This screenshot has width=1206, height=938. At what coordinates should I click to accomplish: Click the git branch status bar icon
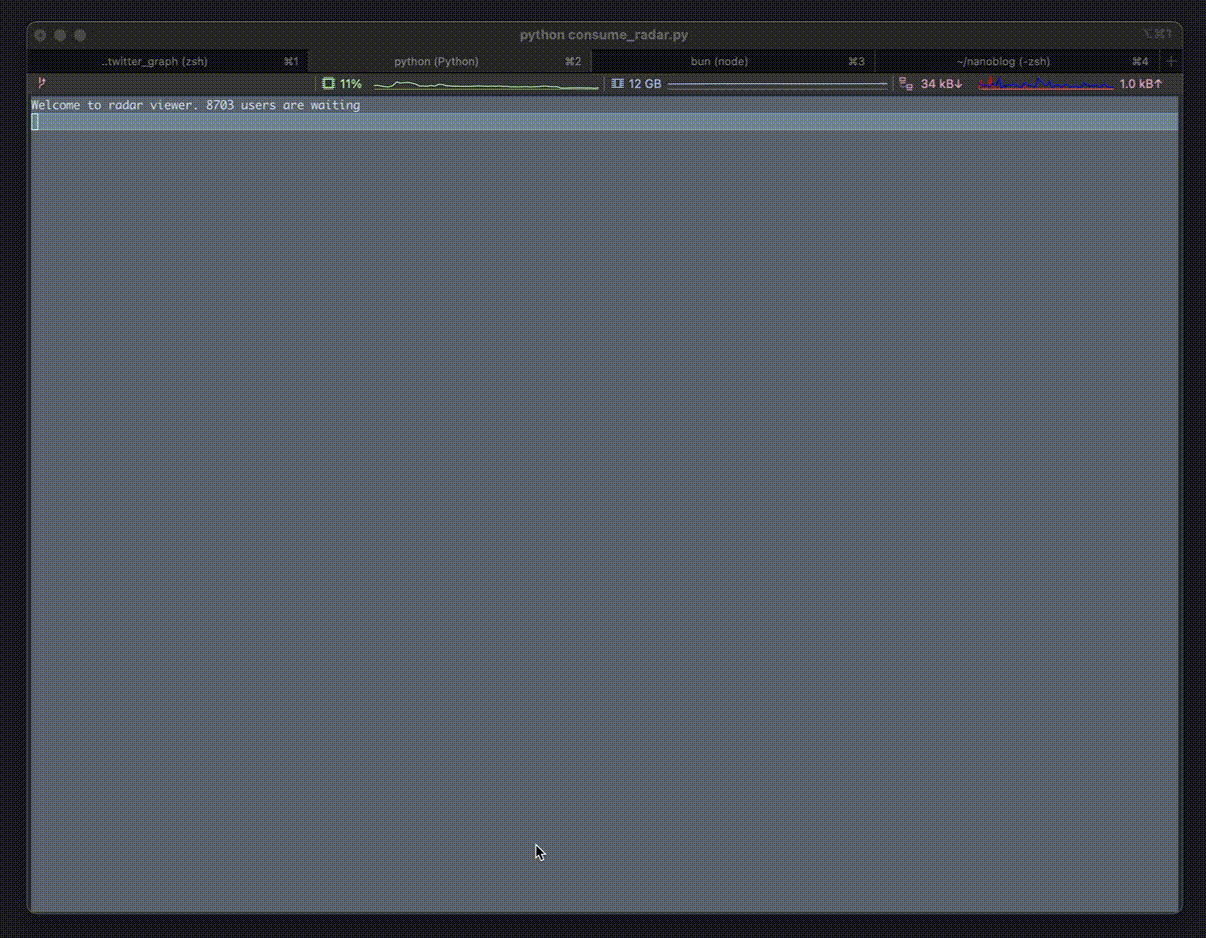coord(41,84)
